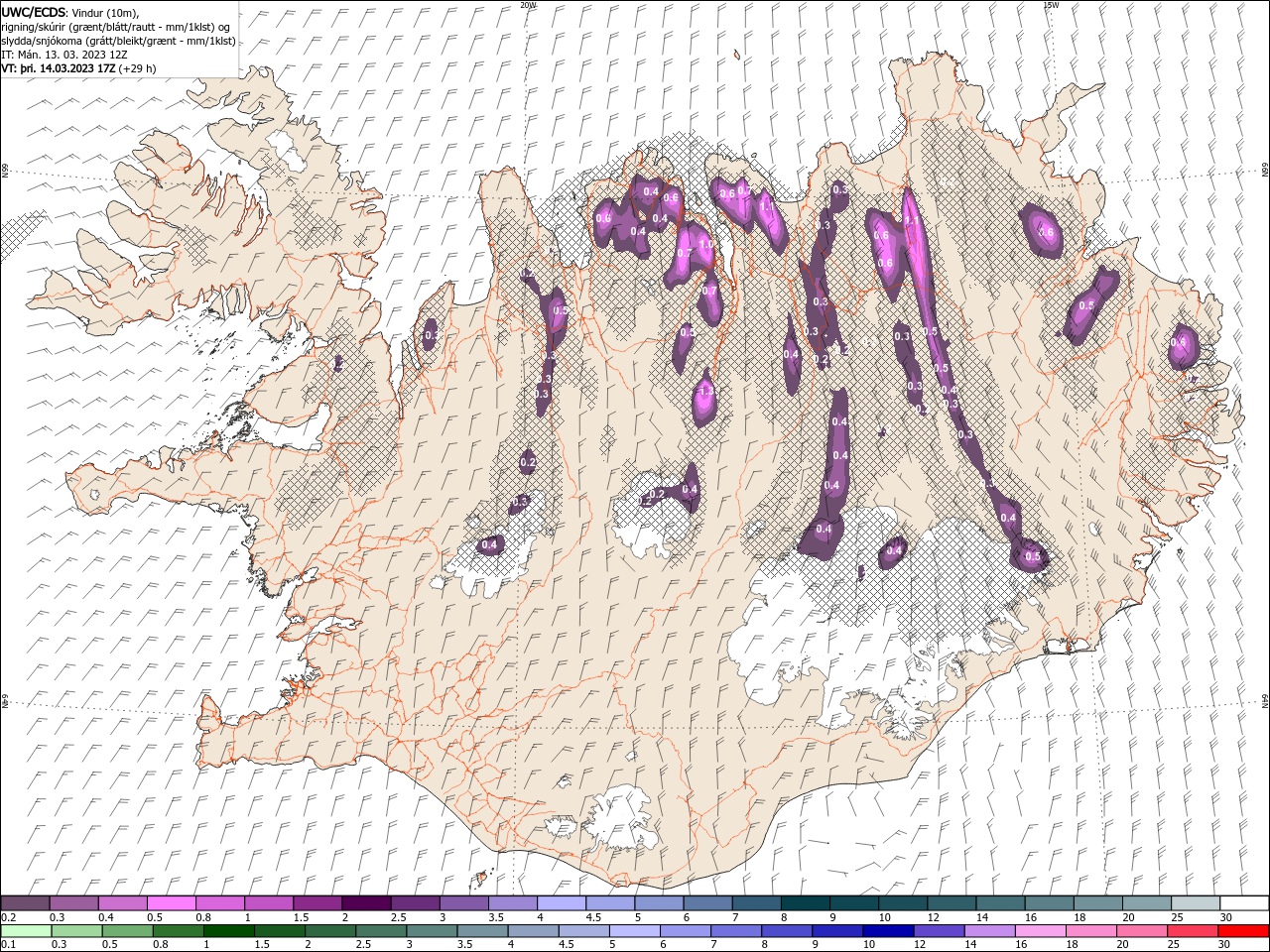Viewport: 1270px width, 952px height.
Task: Click the lavender swatch labeled 4 in upper scale
Action: click(562, 903)
